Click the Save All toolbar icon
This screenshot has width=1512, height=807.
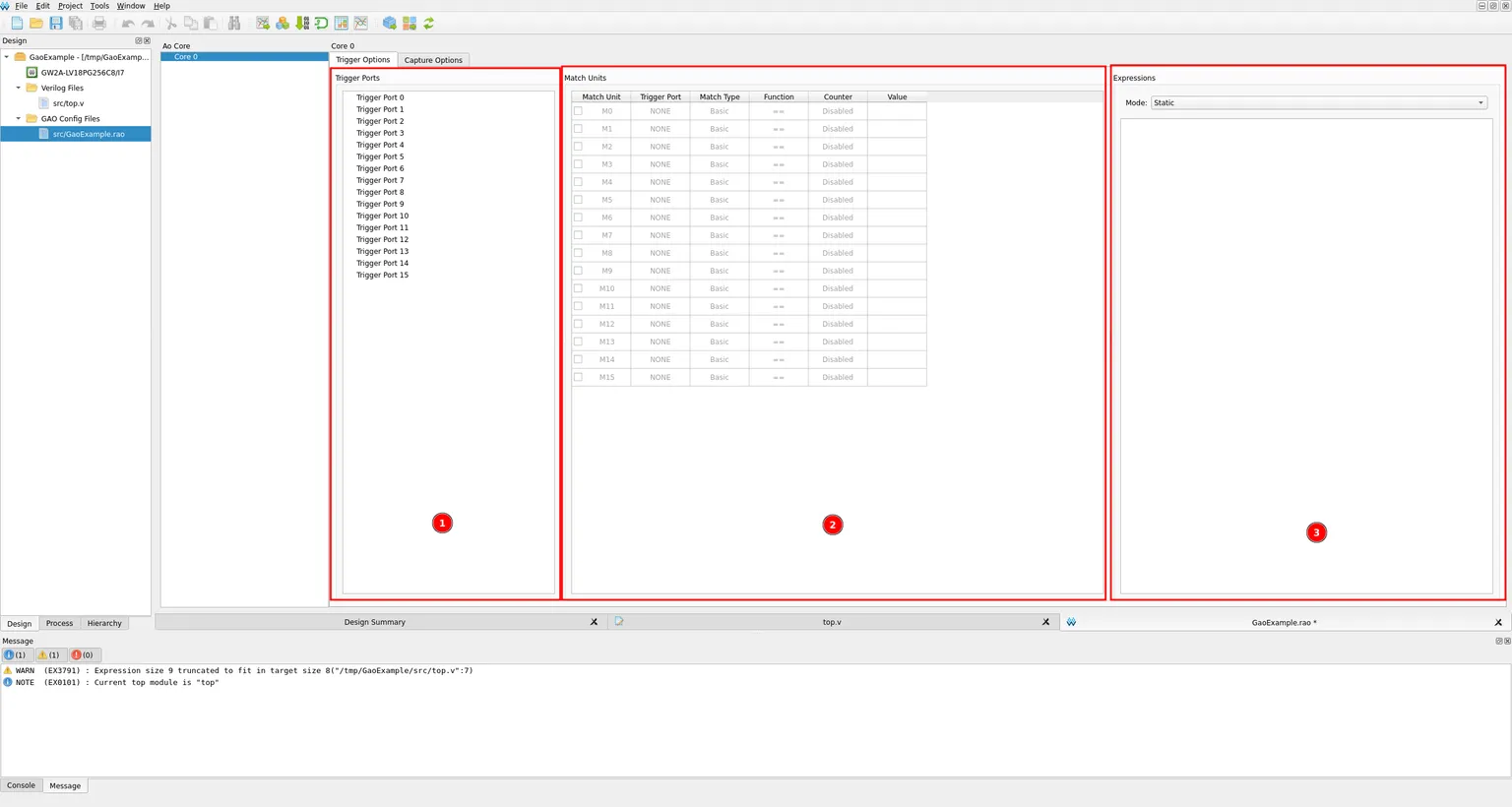[76, 23]
